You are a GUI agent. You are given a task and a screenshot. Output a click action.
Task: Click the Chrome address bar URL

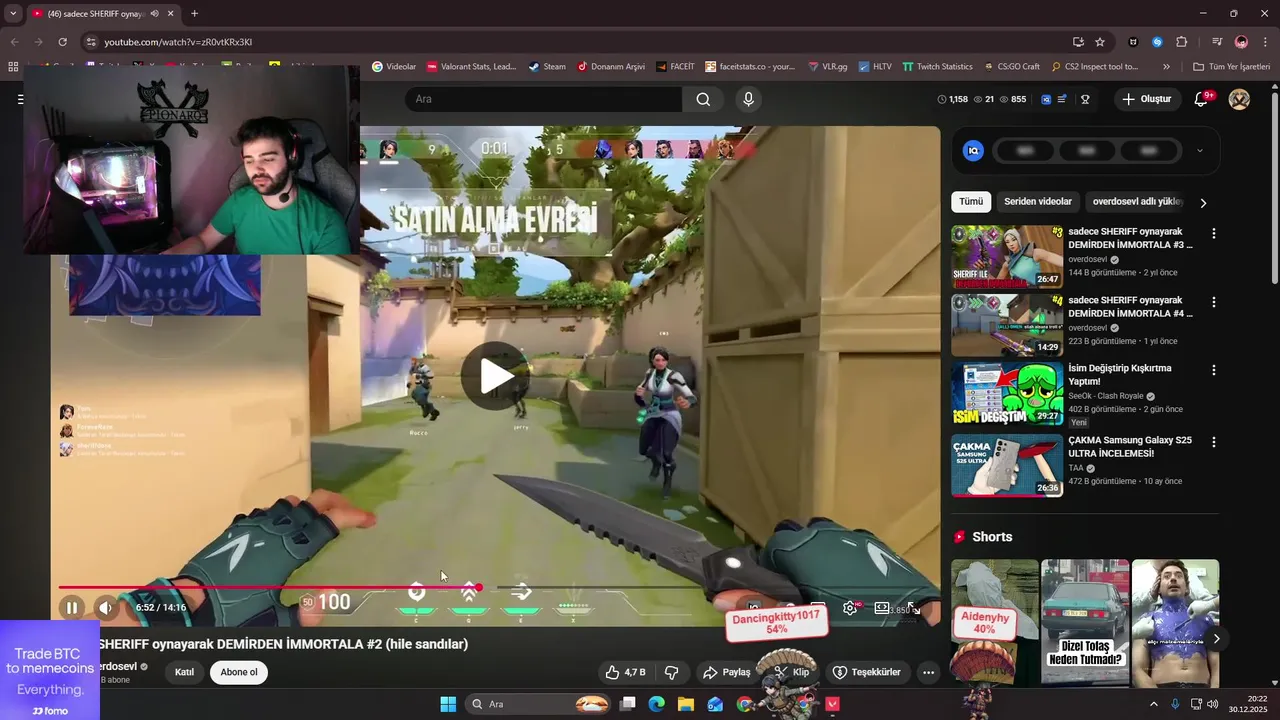[x=178, y=42]
